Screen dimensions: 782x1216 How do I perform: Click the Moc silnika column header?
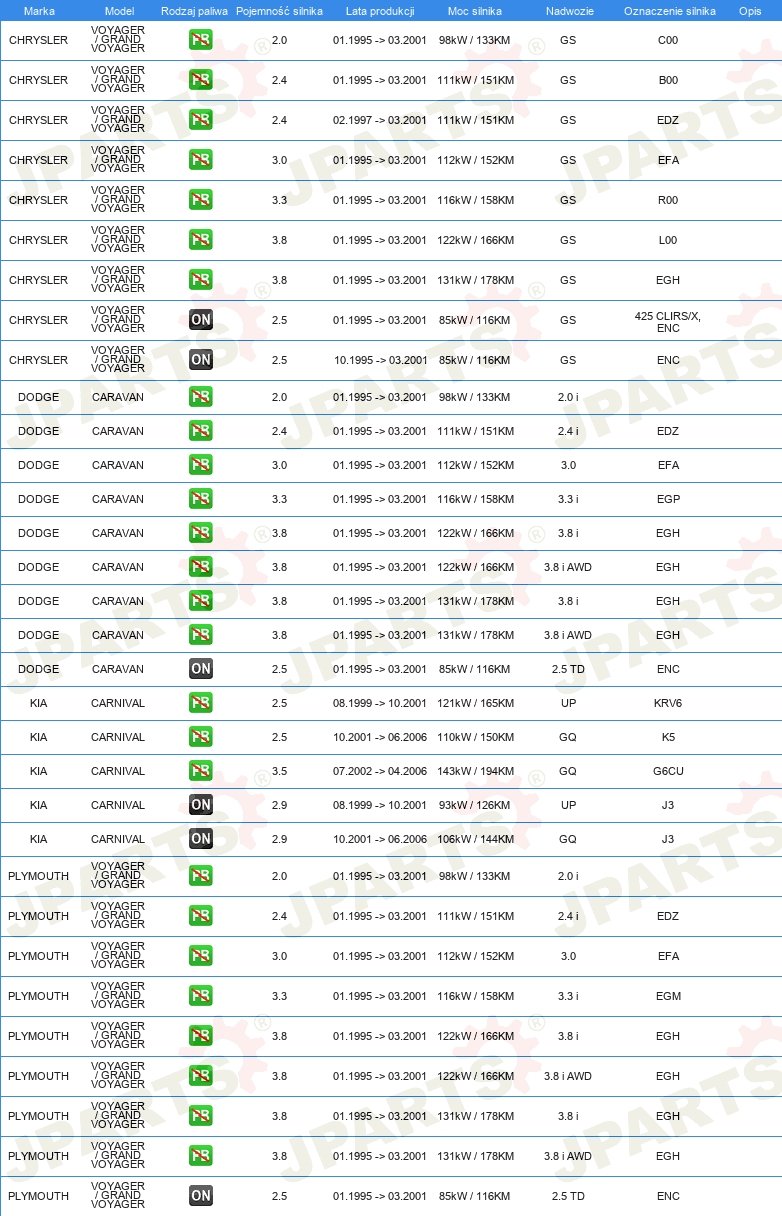point(475,11)
